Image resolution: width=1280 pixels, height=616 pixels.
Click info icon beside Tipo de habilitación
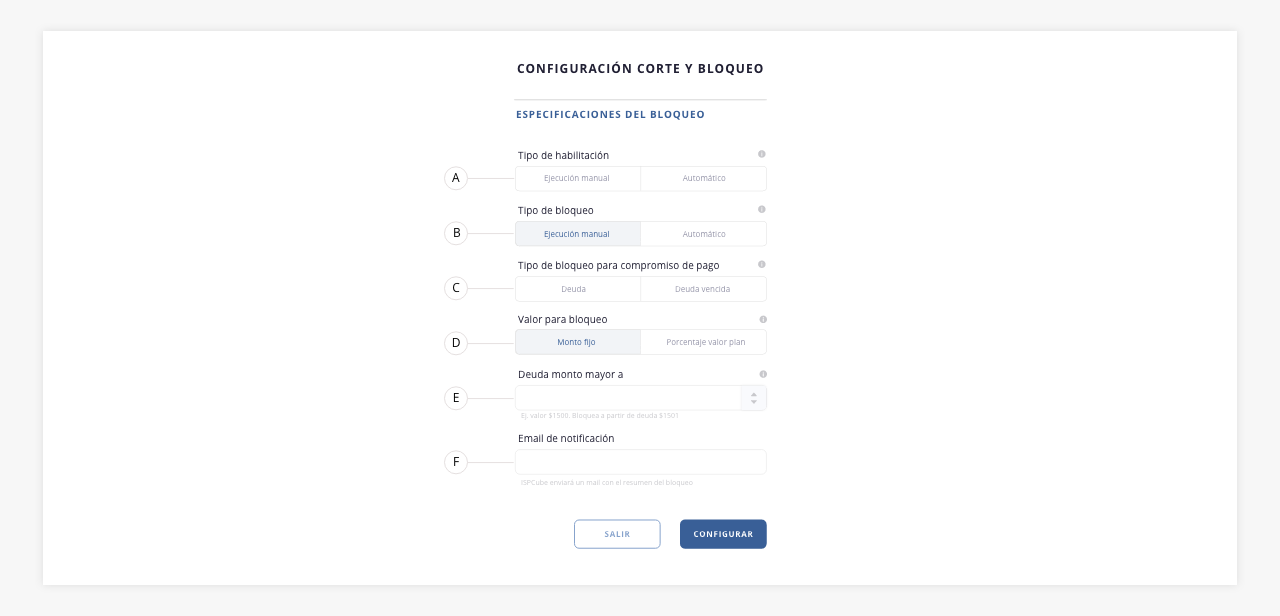762,154
